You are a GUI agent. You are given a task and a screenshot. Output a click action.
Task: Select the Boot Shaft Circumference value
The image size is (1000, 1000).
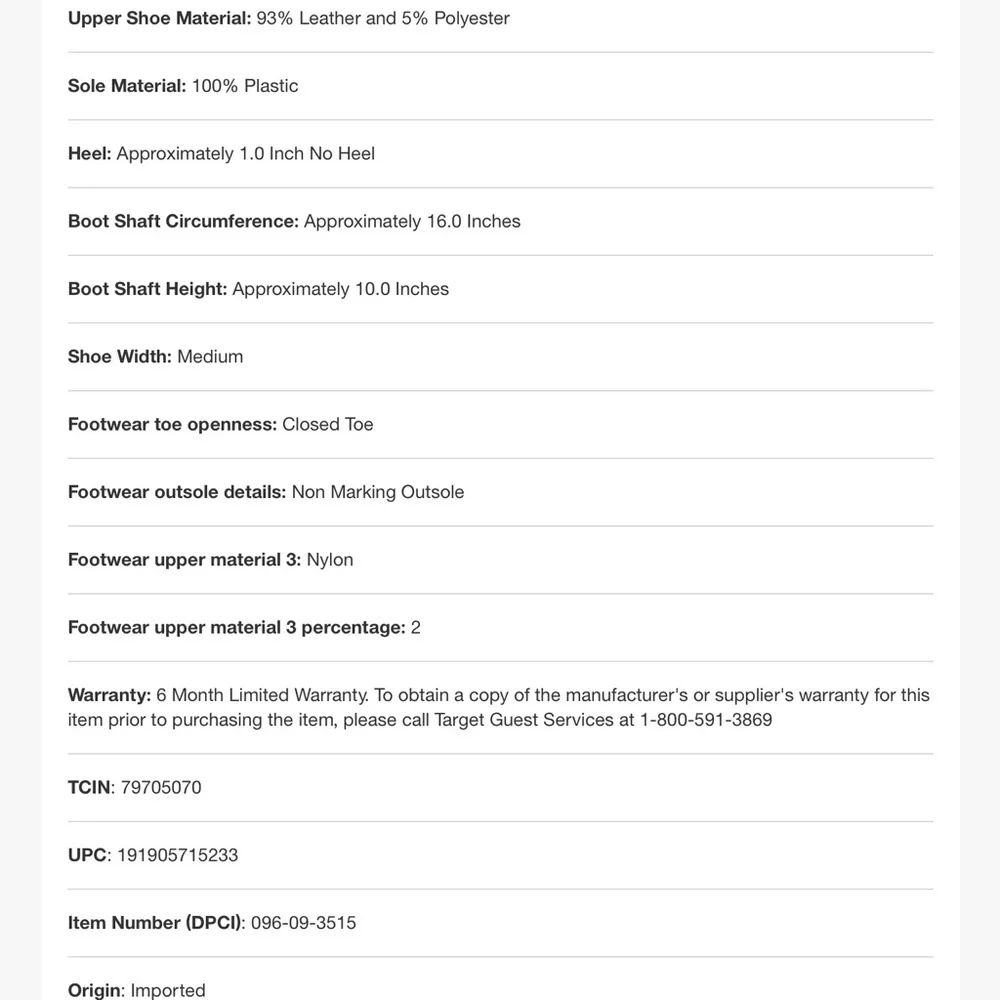click(412, 221)
